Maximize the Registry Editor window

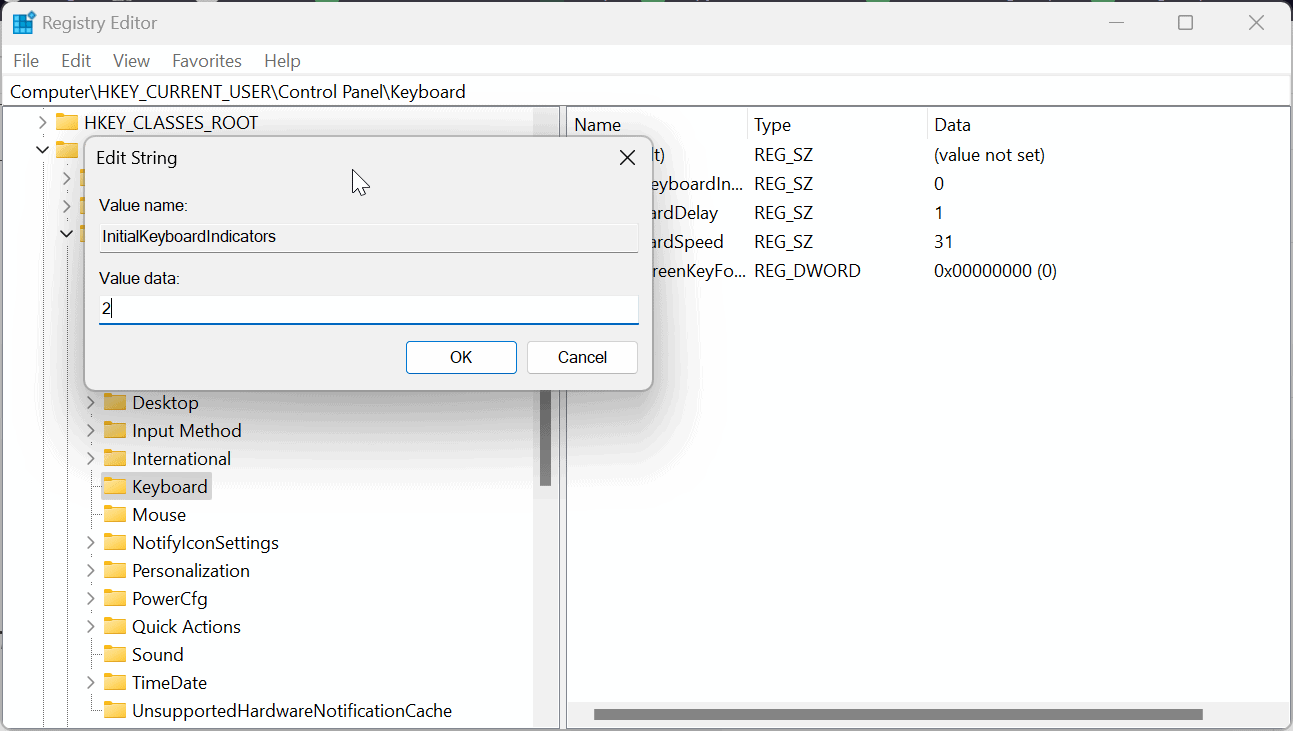(x=1185, y=22)
